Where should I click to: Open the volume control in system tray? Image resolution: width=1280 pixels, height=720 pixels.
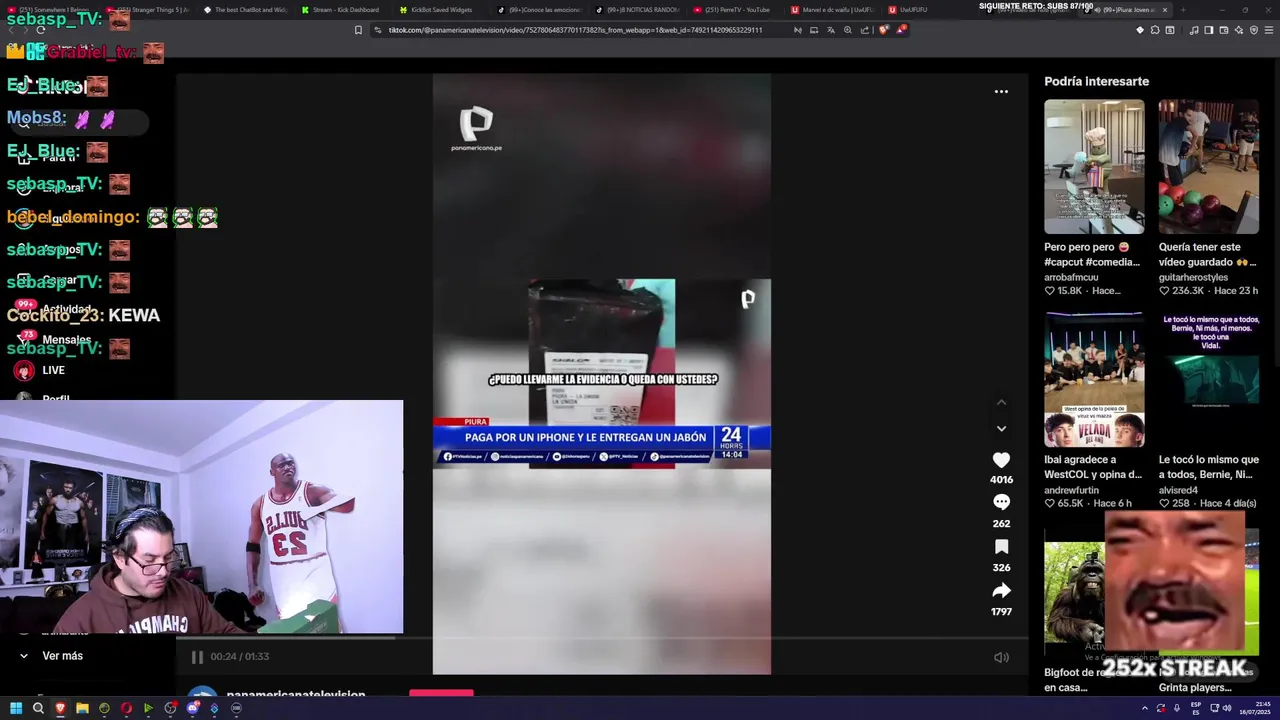click(x=1227, y=708)
